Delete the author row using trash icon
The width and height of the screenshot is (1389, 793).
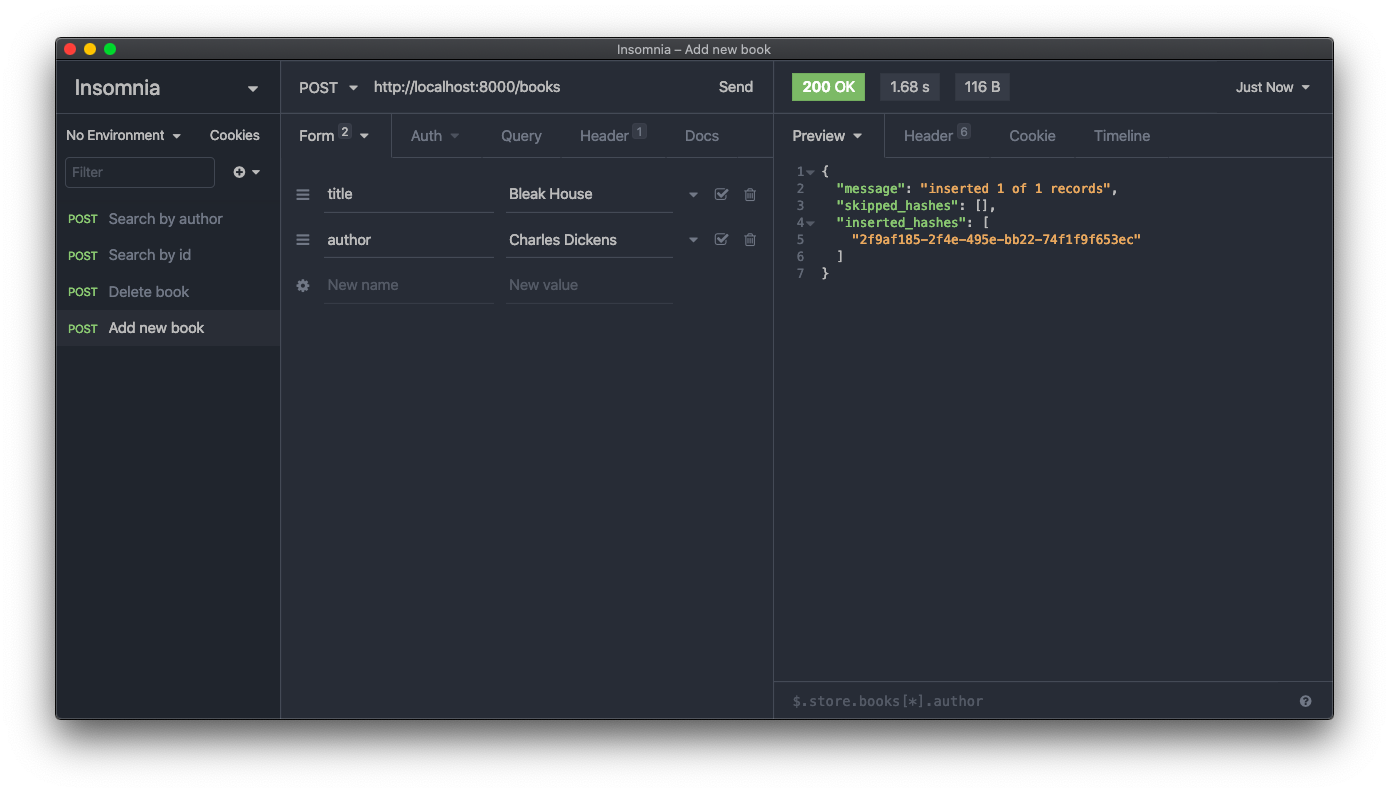pyautogui.click(x=750, y=240)
